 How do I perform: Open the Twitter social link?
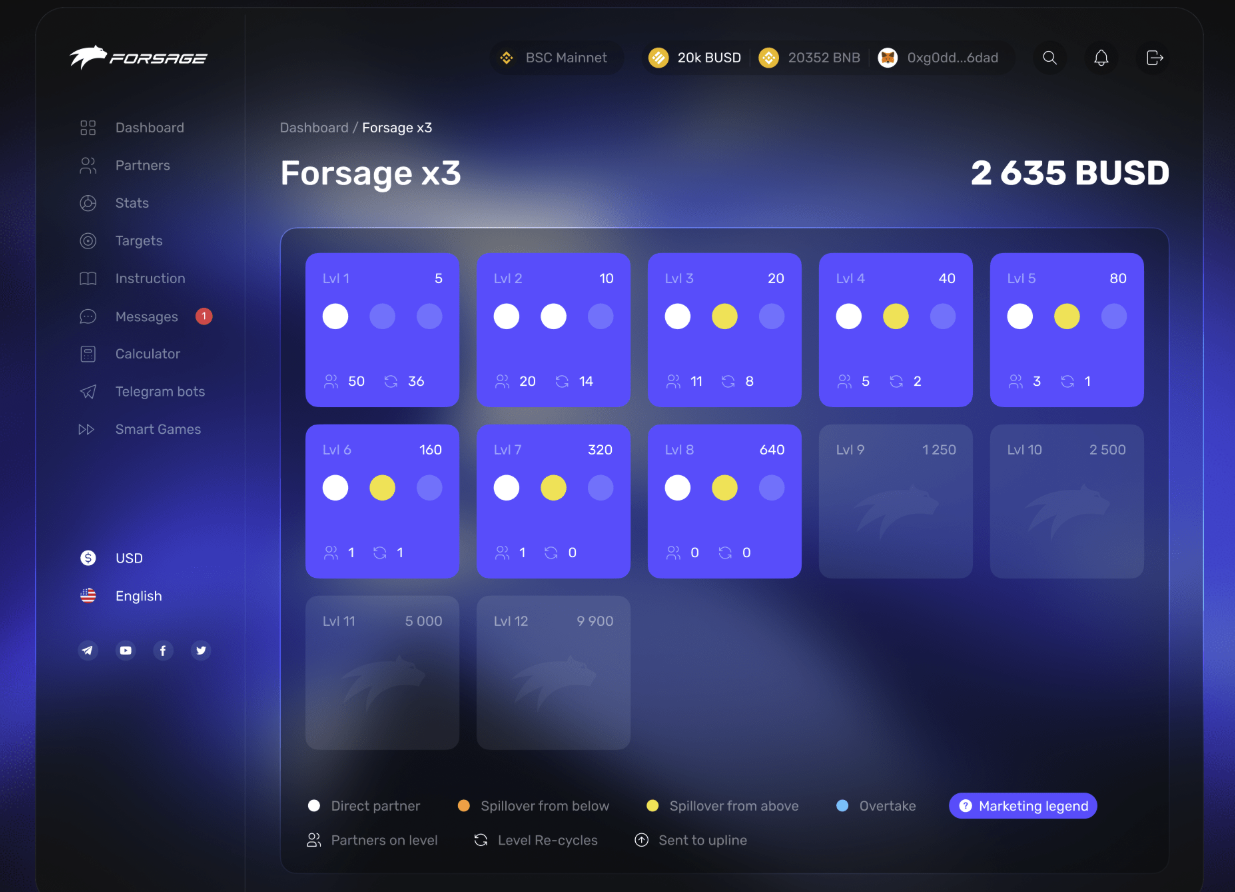pos(202,650)
